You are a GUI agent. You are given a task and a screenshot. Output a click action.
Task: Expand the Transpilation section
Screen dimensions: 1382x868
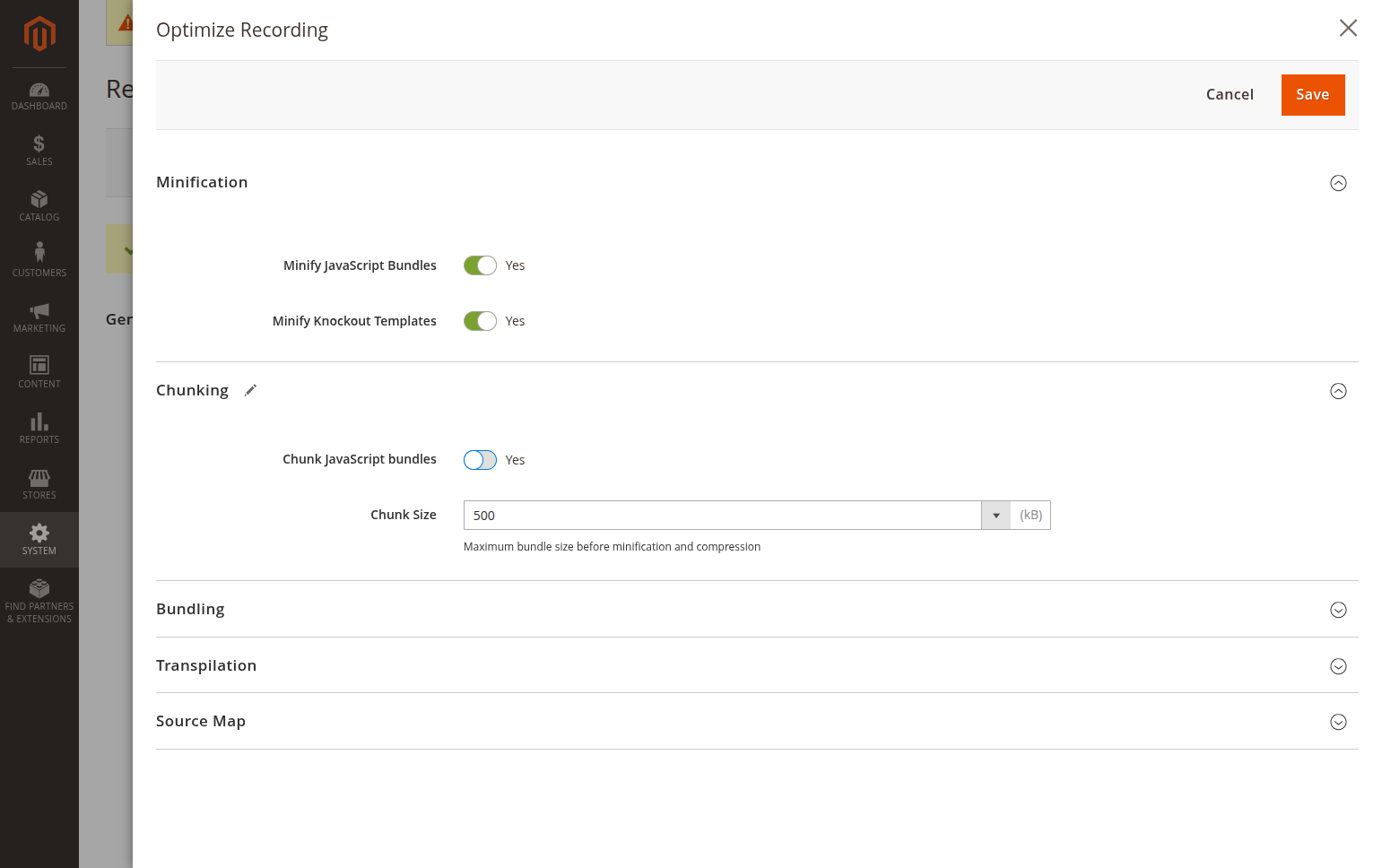click(1338, 666)
